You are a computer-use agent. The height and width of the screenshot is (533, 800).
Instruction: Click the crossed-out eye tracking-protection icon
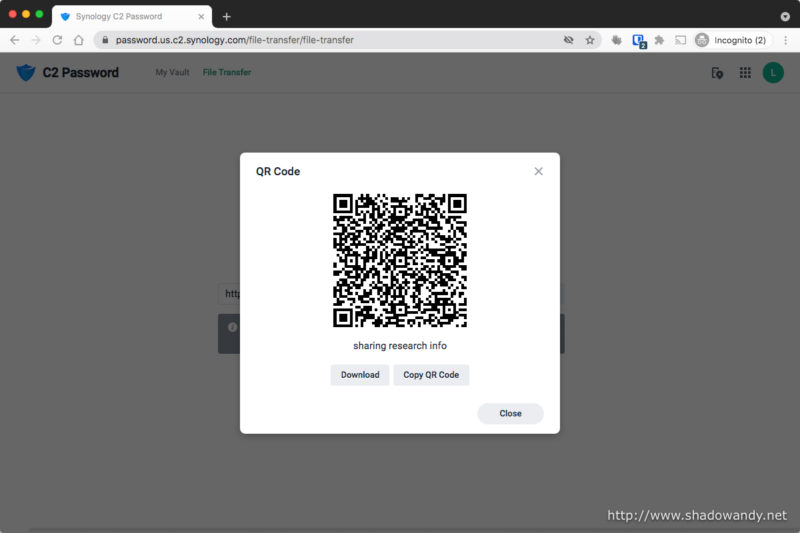tap(568, 40)
